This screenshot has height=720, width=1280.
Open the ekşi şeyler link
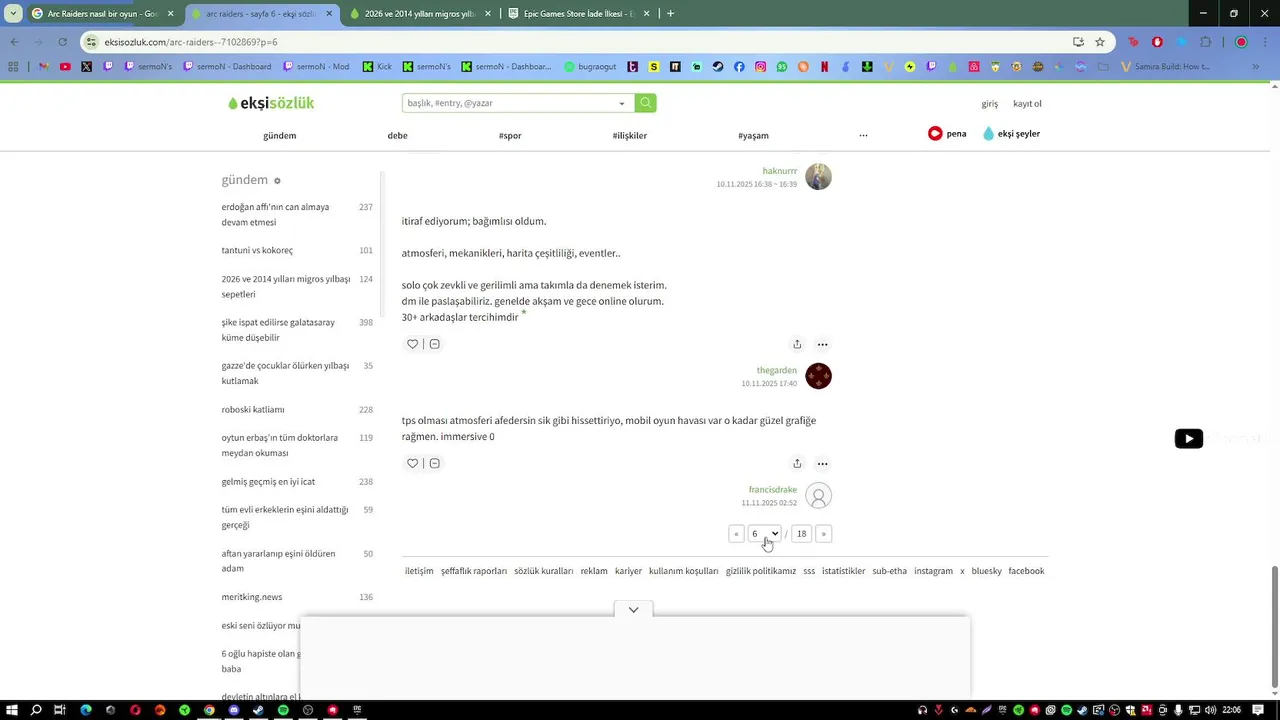coord(1011,134)
